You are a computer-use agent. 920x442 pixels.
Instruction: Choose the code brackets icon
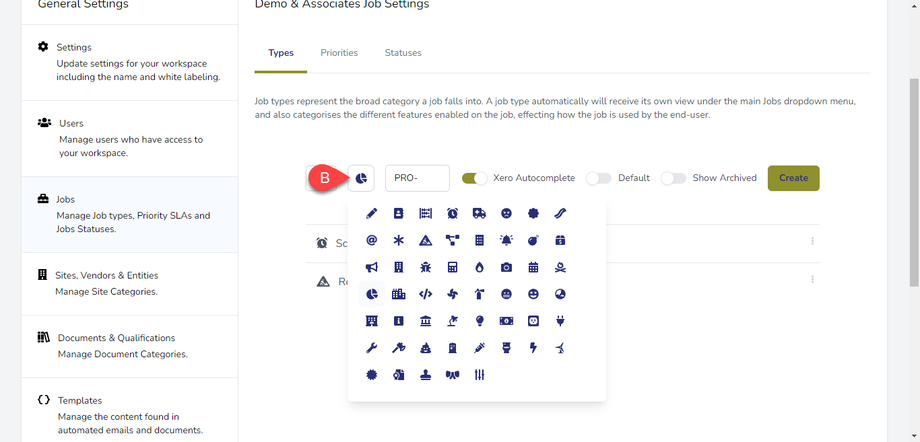(425, 294)
